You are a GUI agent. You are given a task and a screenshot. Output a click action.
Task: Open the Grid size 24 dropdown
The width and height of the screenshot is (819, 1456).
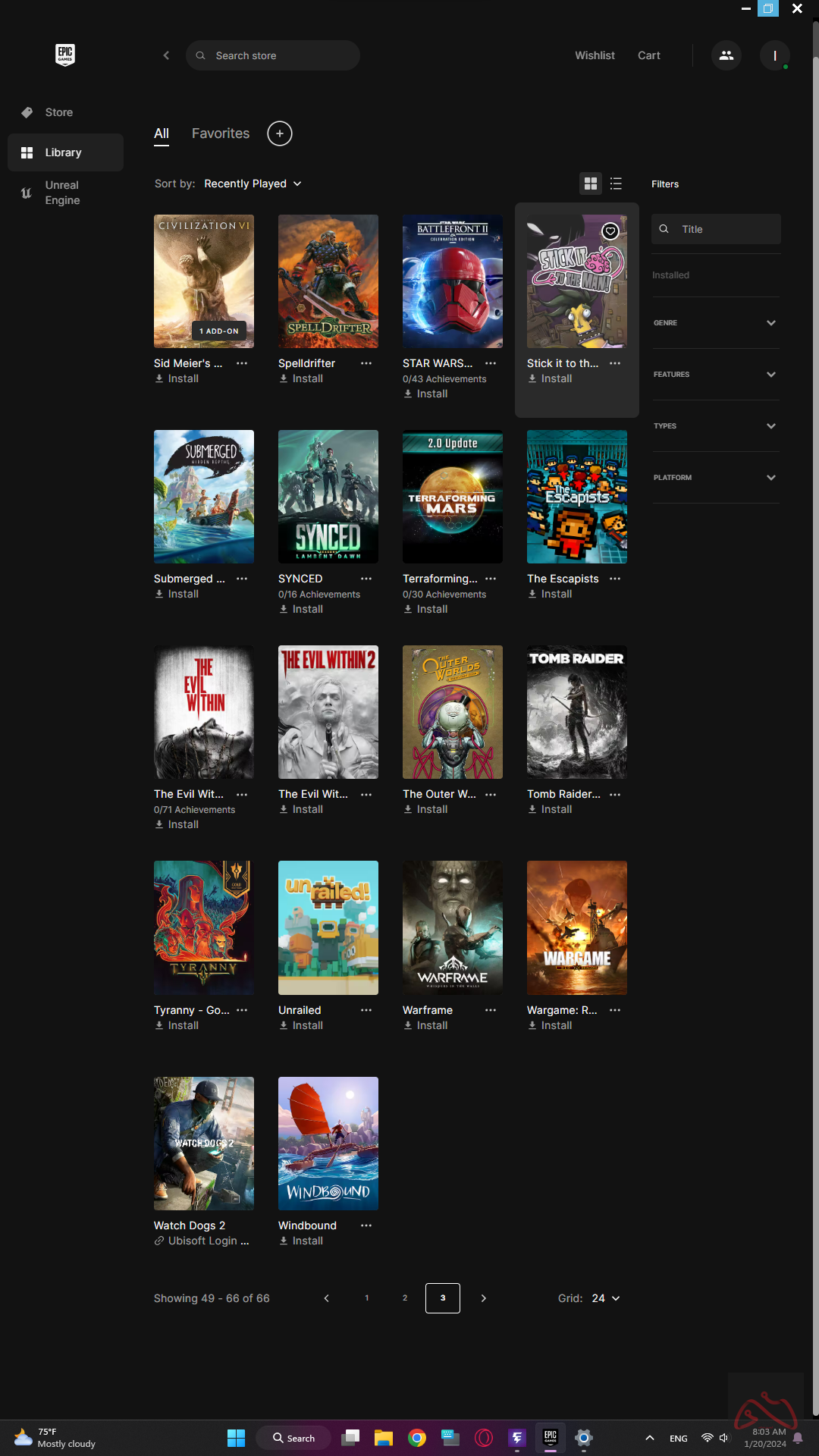(605, 1298)
